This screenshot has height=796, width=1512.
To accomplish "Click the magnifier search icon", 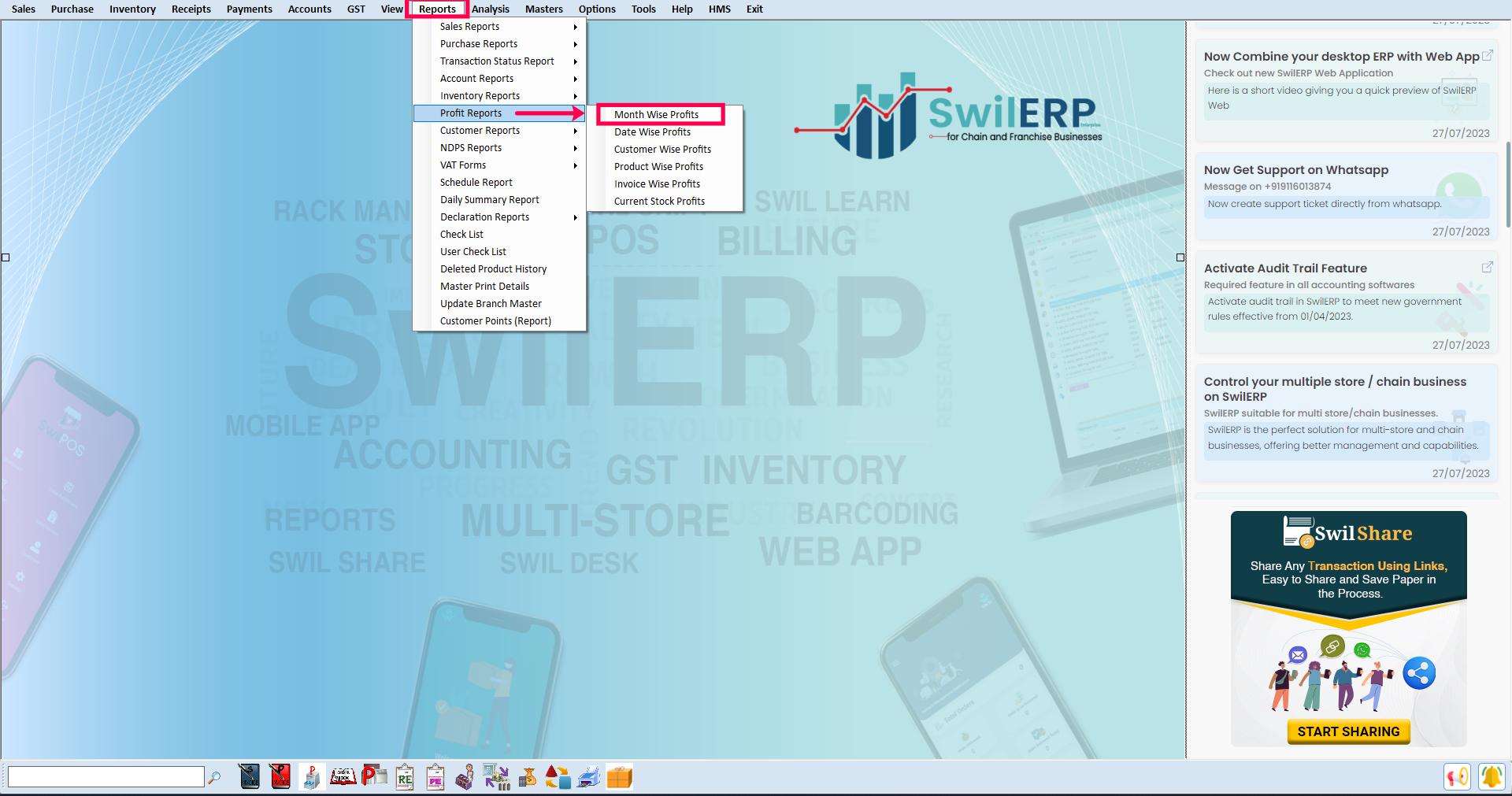I will (x=214, y=777).
